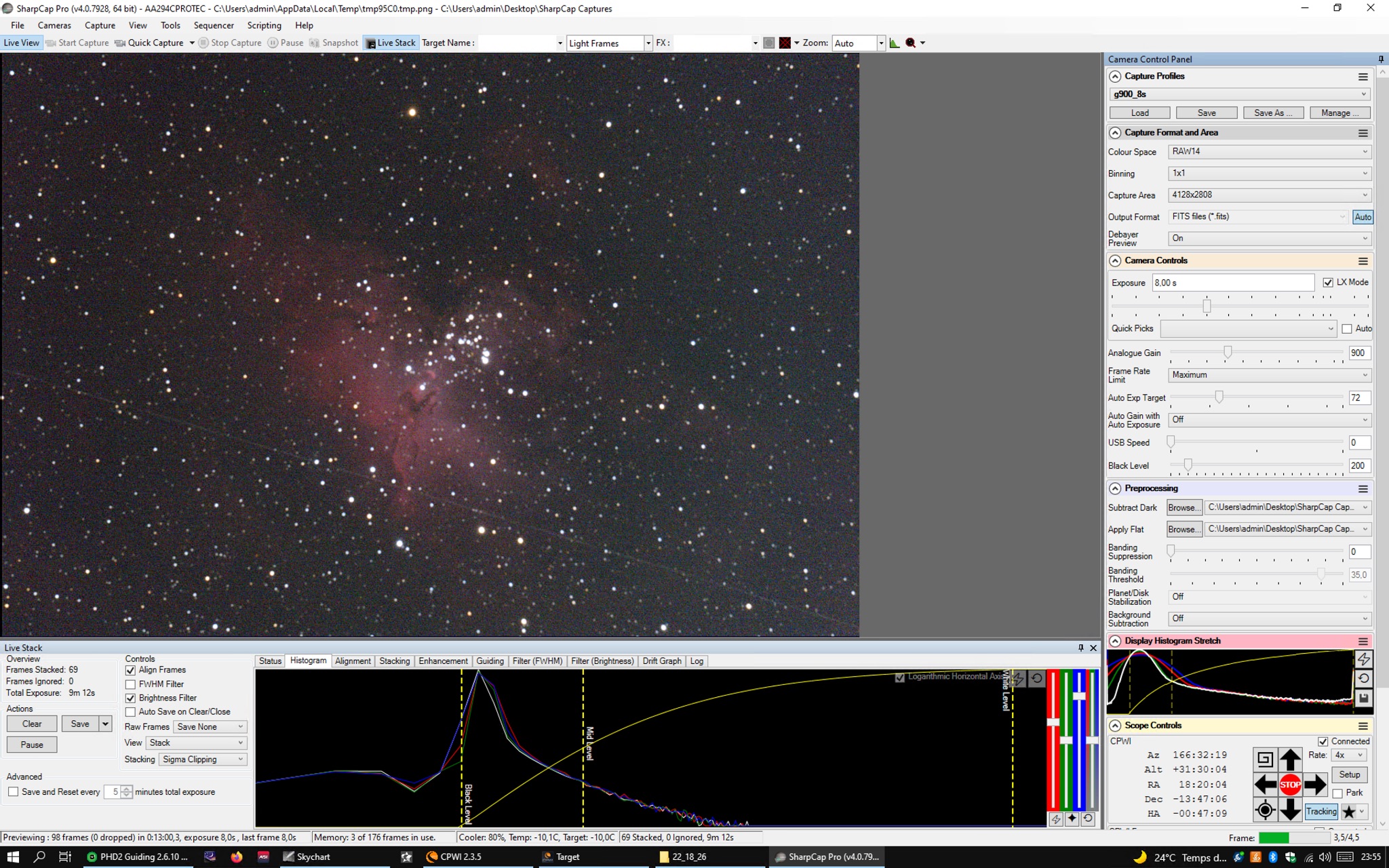The image size is (1389, 868).
Task: Click the scope Setup button
Action: point(1349,775)
